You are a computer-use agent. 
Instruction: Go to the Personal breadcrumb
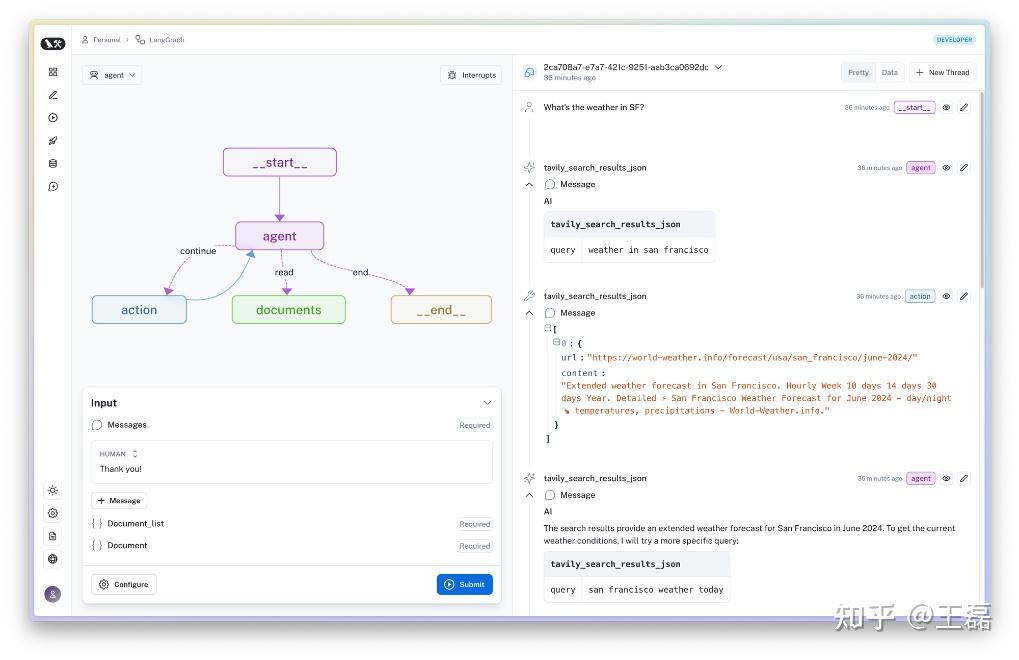pos(101,40)
